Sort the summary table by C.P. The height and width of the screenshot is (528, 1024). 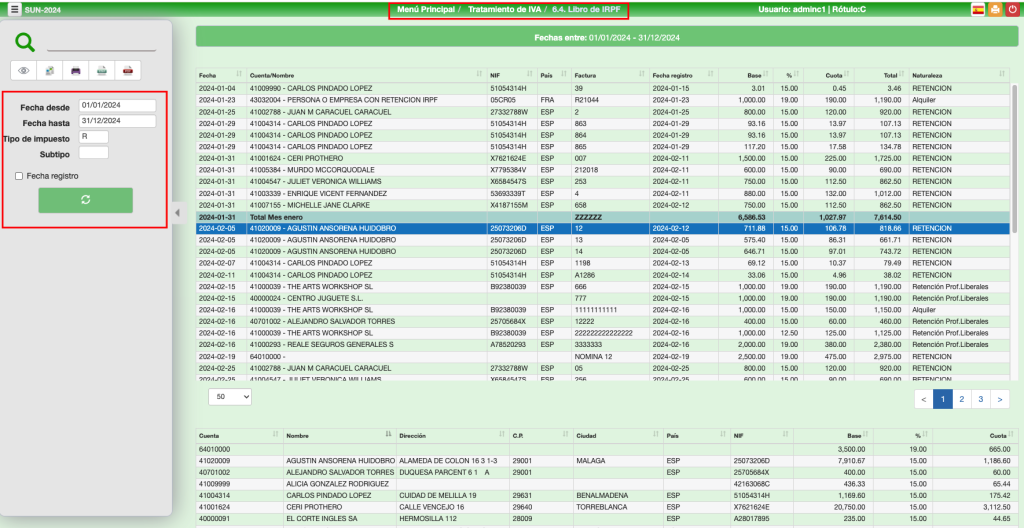[541, 435]
